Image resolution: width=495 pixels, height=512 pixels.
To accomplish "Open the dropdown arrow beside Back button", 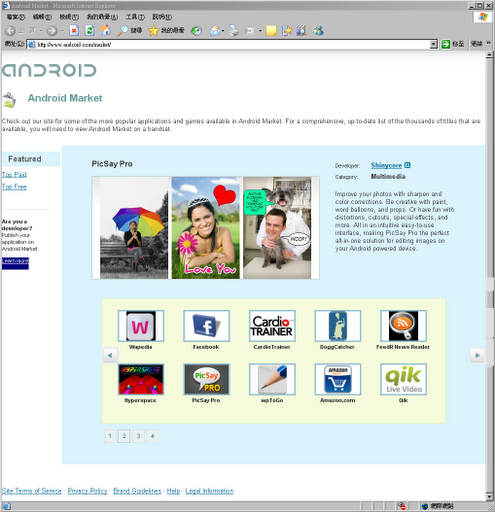I will (x=41, y=31).
